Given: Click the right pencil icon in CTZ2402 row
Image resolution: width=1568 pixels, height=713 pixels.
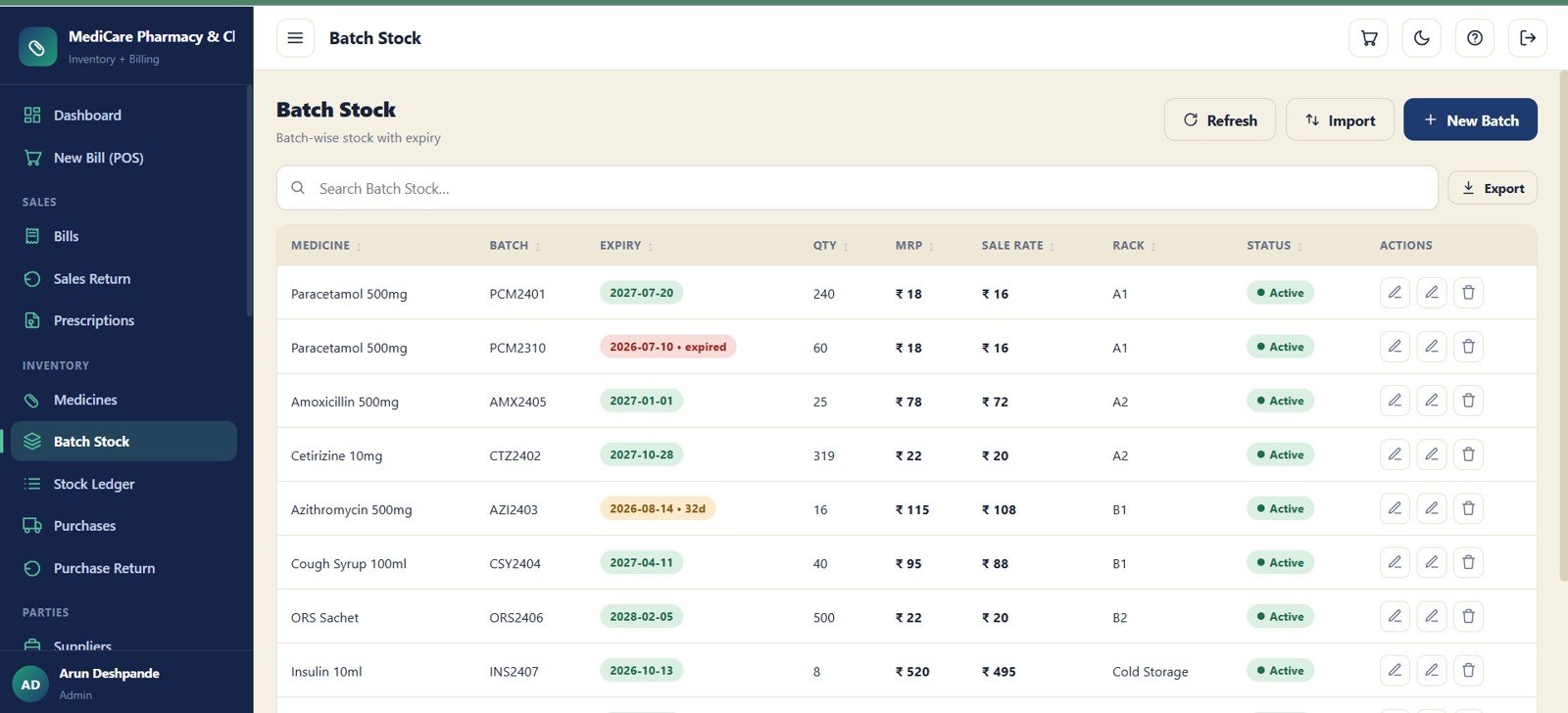Looking at the screenshot, I should tap(1432, 454).
